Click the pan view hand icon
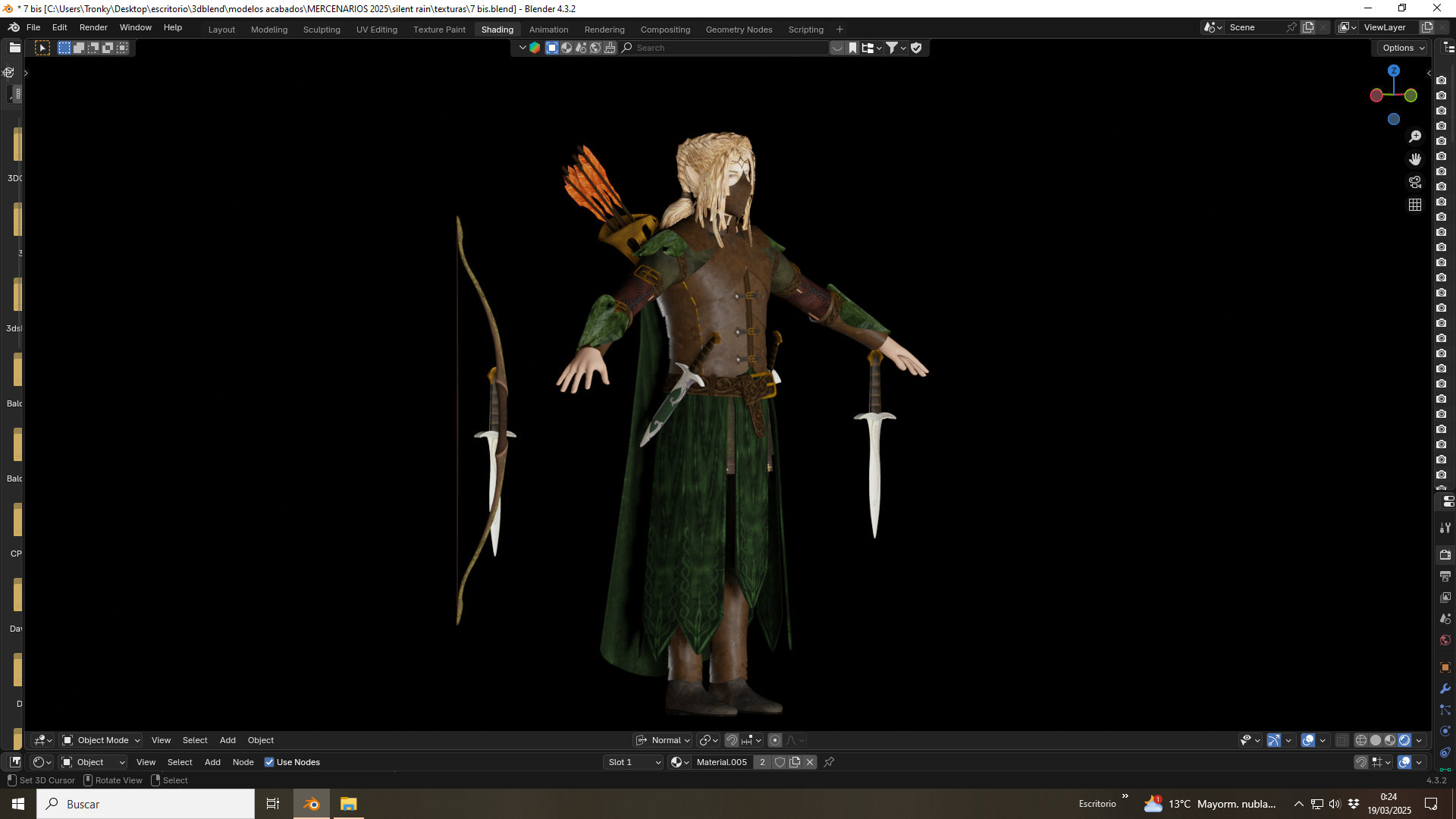The height and width of the screenshot is (819, 1456). coord(1415,159)
